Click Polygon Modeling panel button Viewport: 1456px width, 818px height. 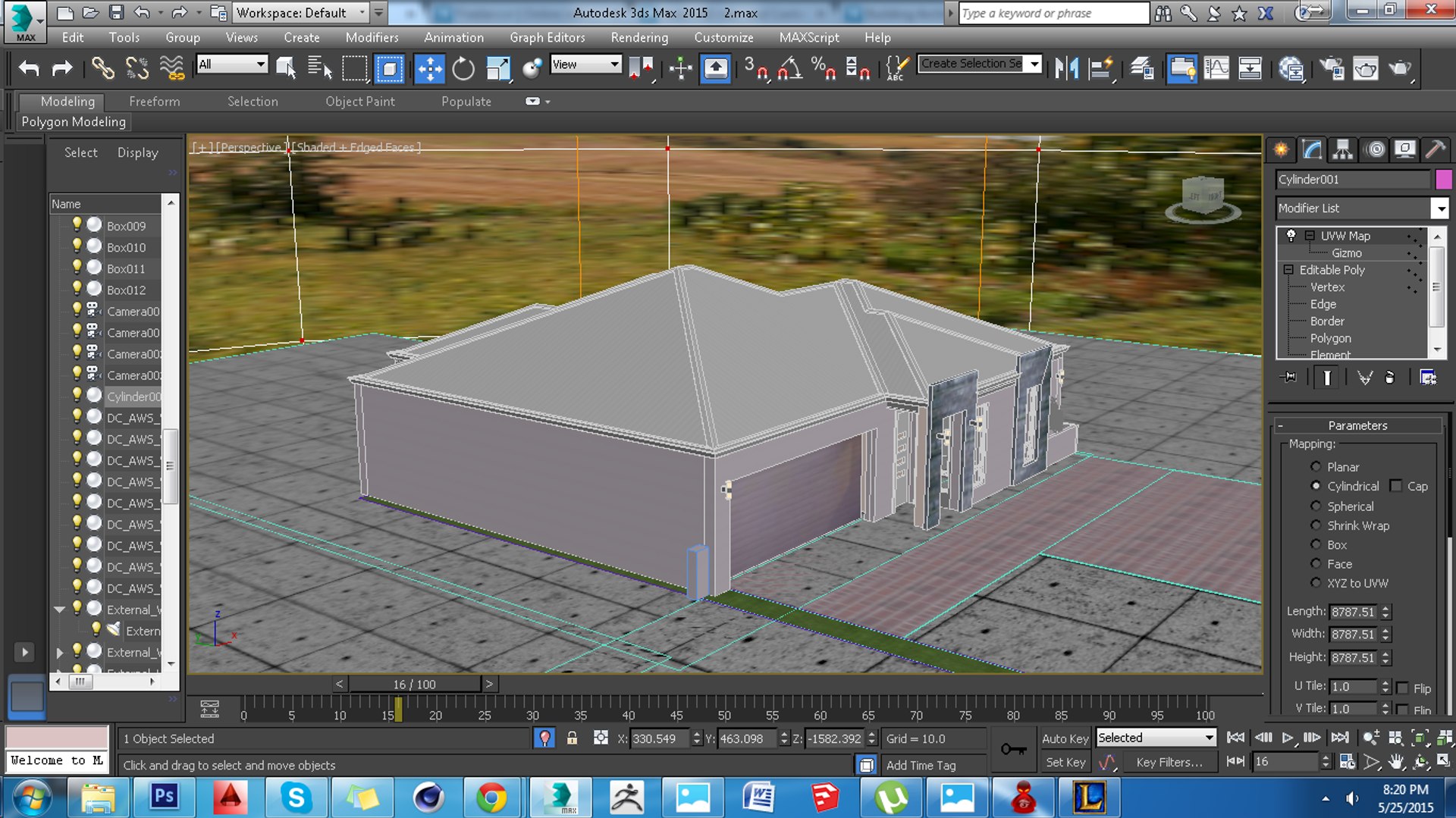(x=74, y=122)
